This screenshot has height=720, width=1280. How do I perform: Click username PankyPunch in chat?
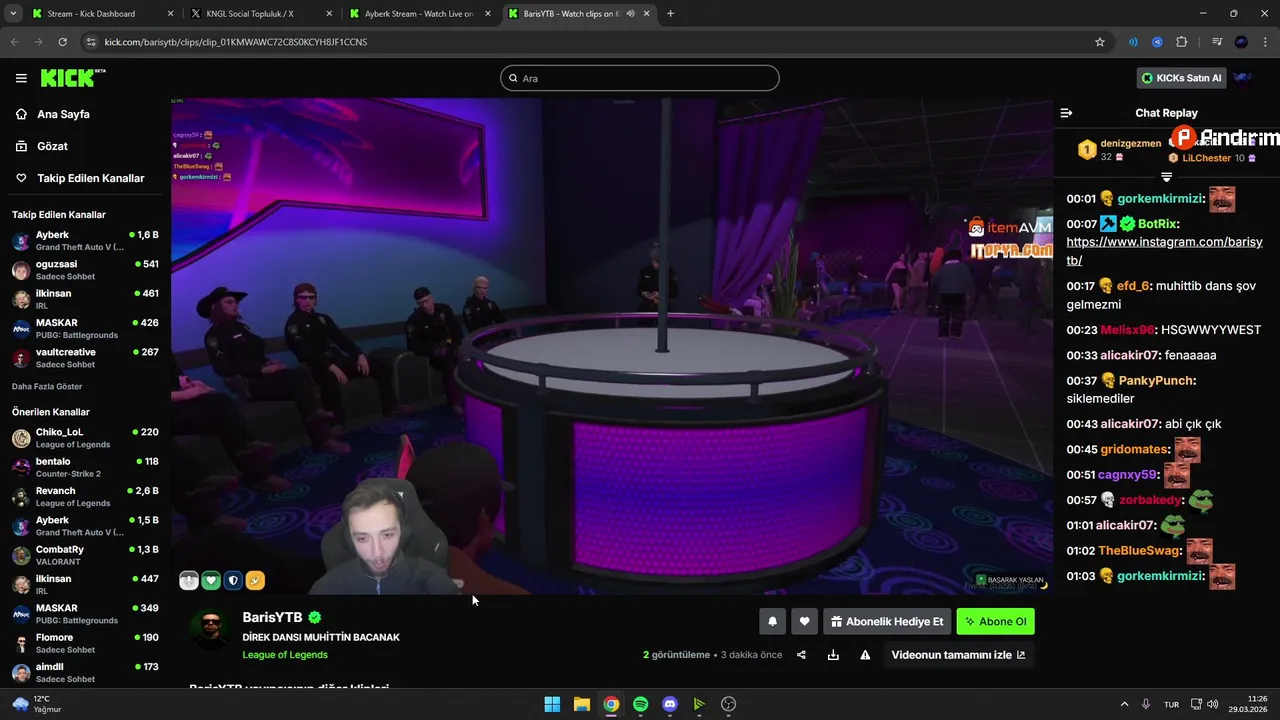pyautogui.click(x=1155, y=381)
